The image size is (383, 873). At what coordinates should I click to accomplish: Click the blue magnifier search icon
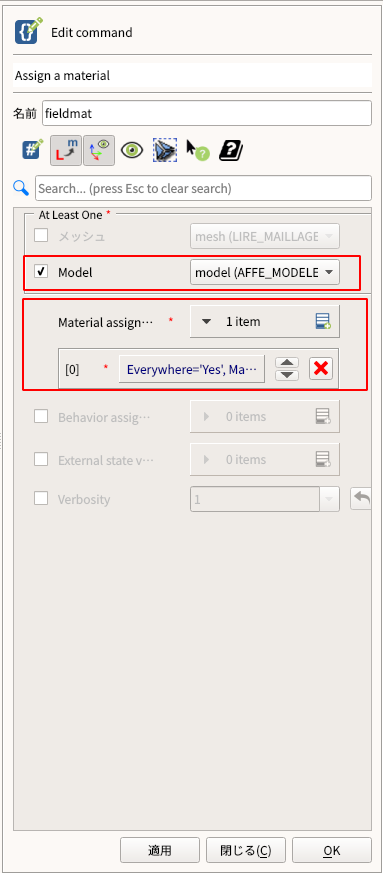pyautogui.click(x=21, y=188)
